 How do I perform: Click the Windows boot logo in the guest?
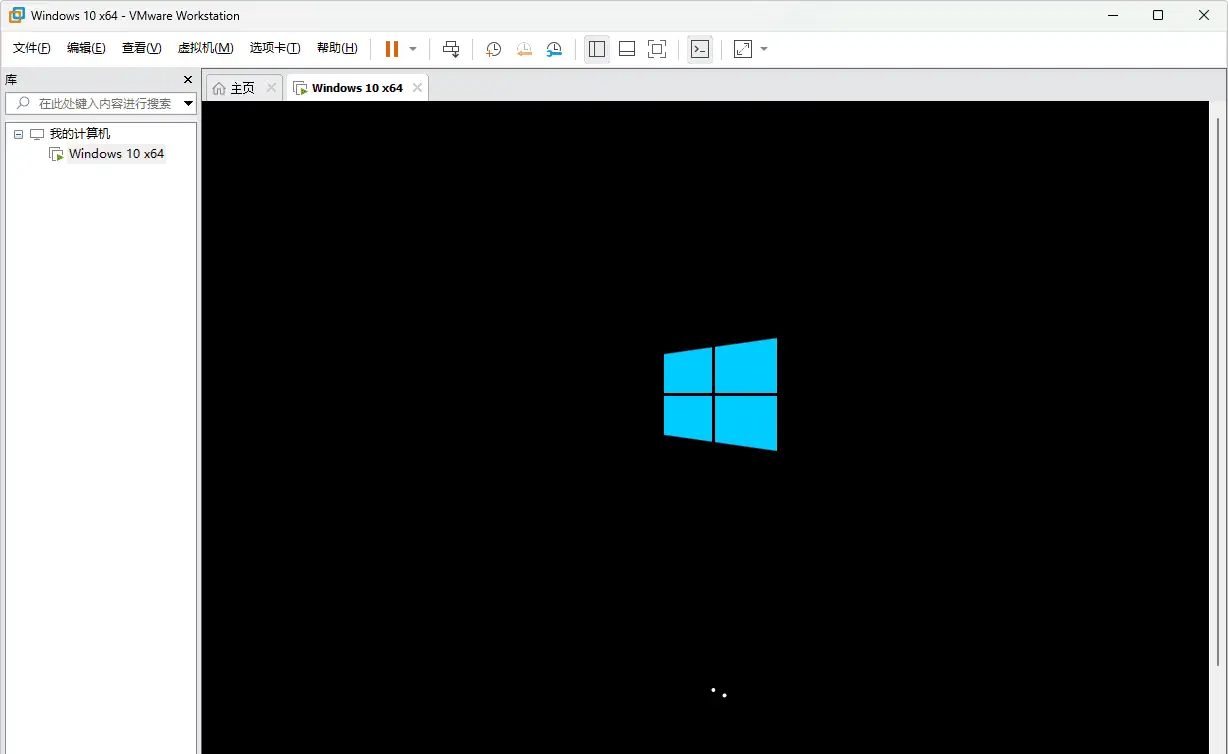coord(720,394)
